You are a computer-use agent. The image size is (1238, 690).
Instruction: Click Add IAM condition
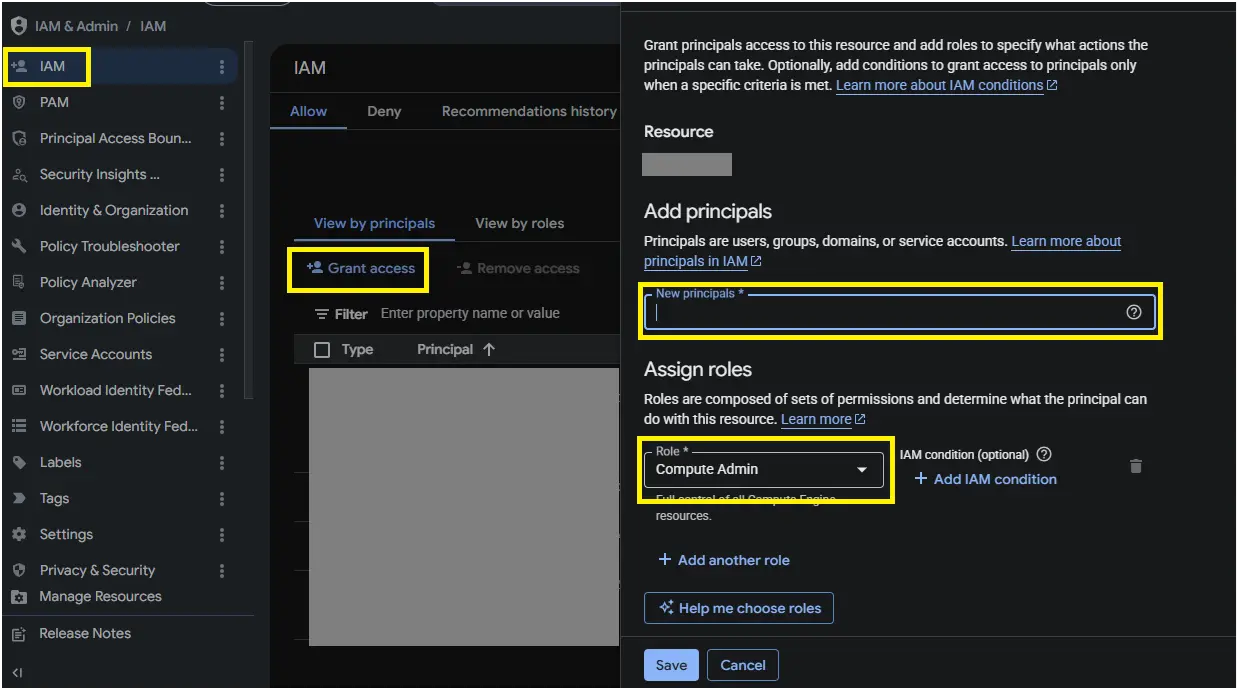pos(985,479)
